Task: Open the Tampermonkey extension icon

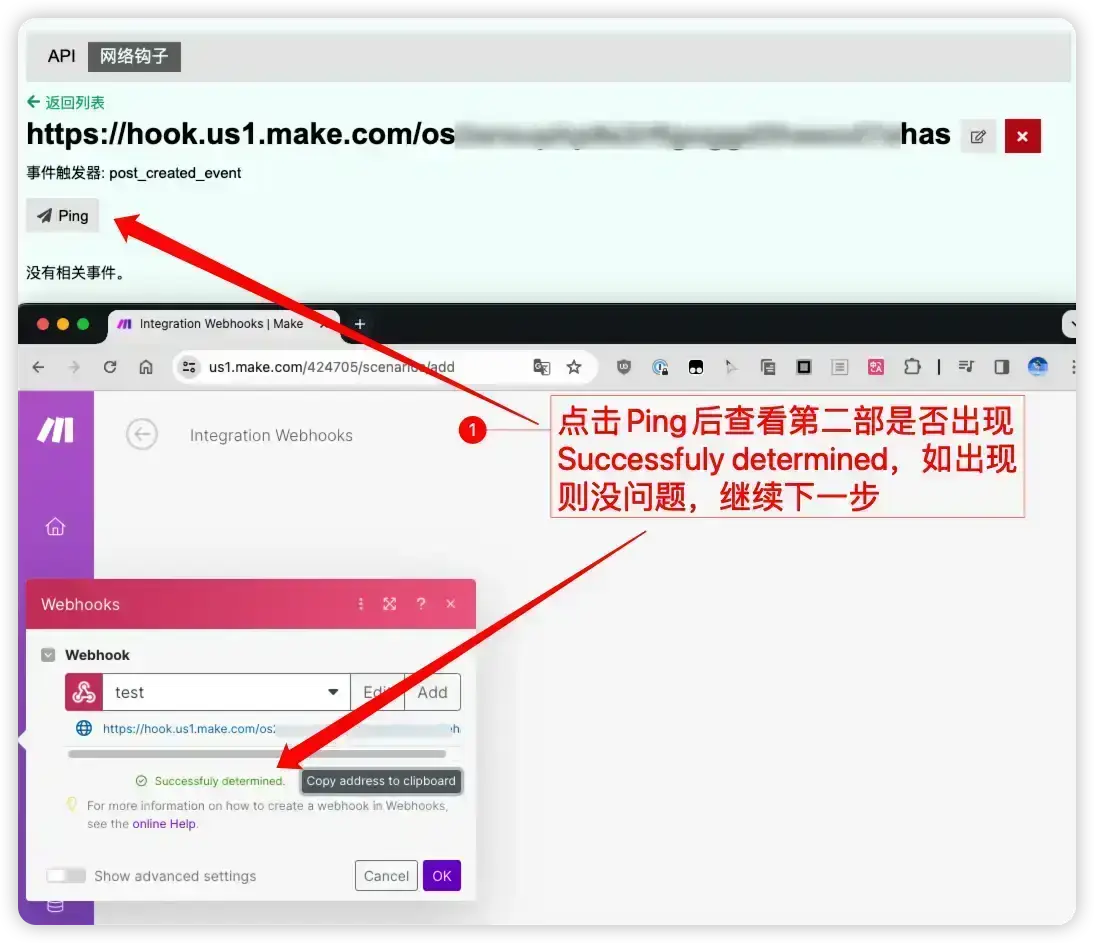Action: pyautogui.click(x=696, y=367)
